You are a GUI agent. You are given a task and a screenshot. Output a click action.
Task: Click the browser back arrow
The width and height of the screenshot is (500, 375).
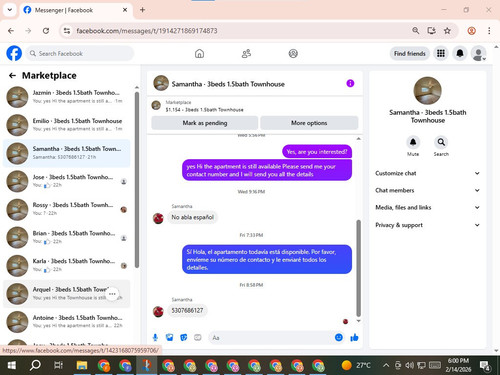point(11,31)
